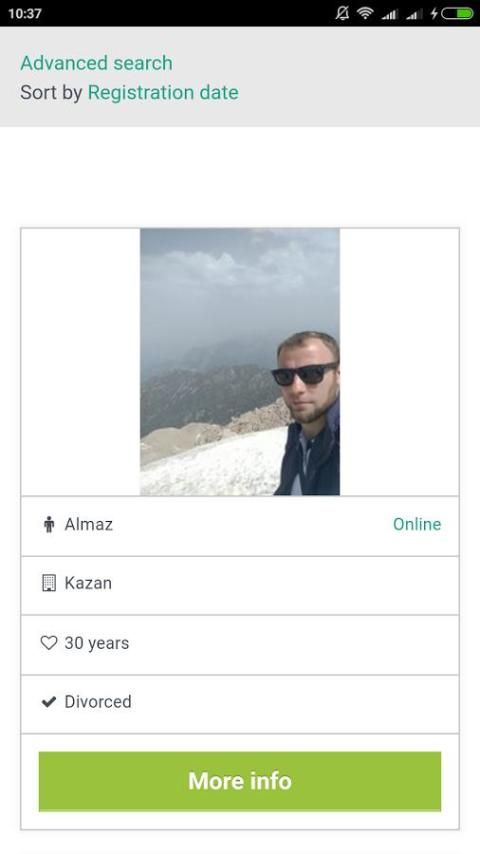Viewport: 480px width, 854px height.
Task: Tap the More info button
Action: [240, 781]
